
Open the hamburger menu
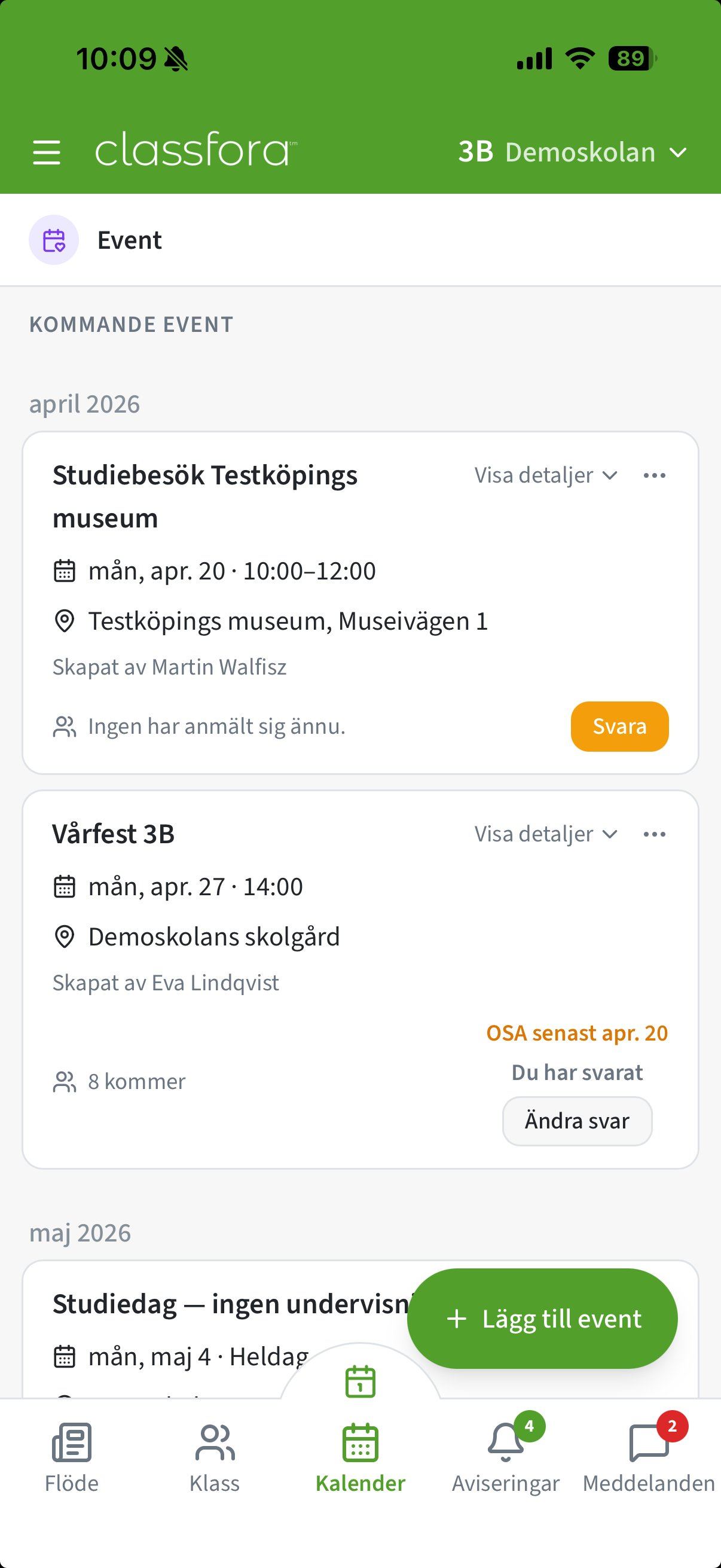tap(46, 152)
